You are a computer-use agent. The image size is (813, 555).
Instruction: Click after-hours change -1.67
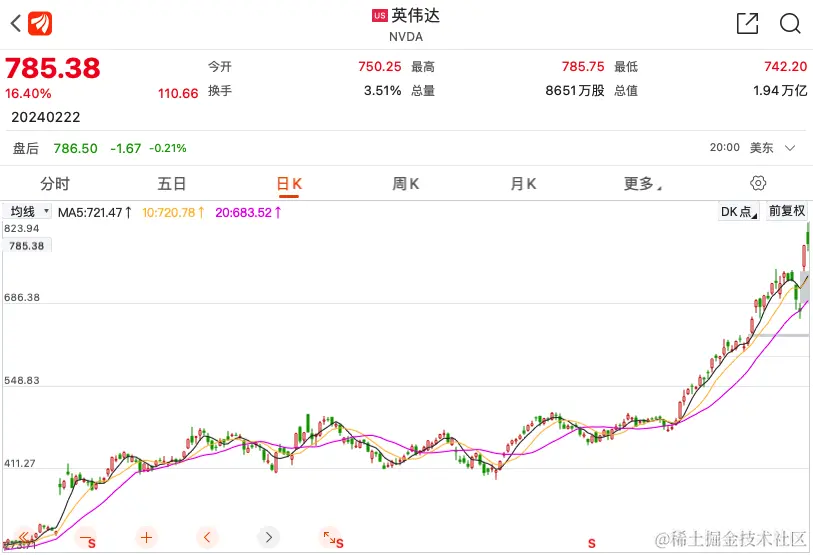point(125,148)
